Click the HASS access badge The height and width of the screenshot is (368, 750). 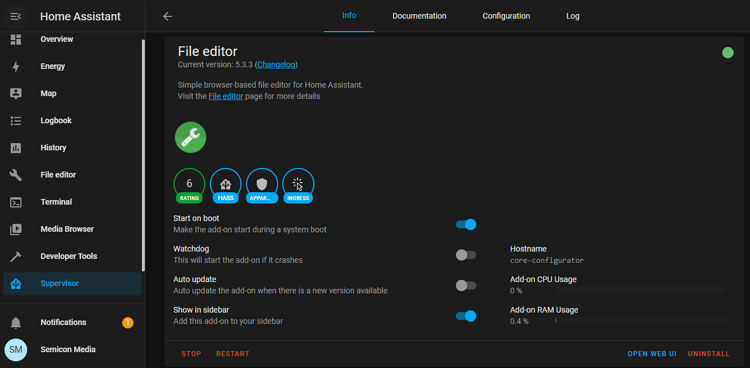[225, 186]
